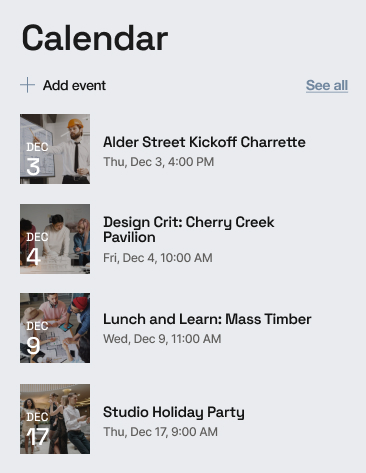366x473 pixels.
Task: Click the plus icon beside Add event
Action: click(27, 85)
